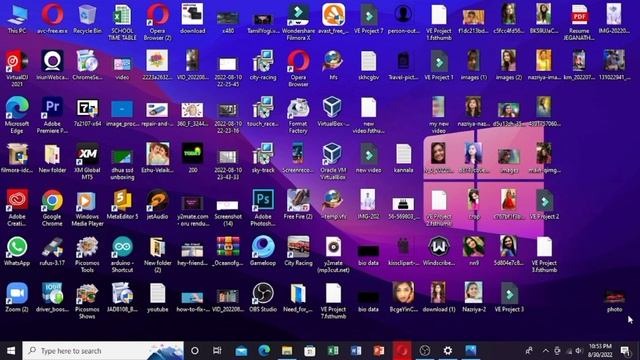
Task: Open Resume PDF file on desktop
Action: 579,22
